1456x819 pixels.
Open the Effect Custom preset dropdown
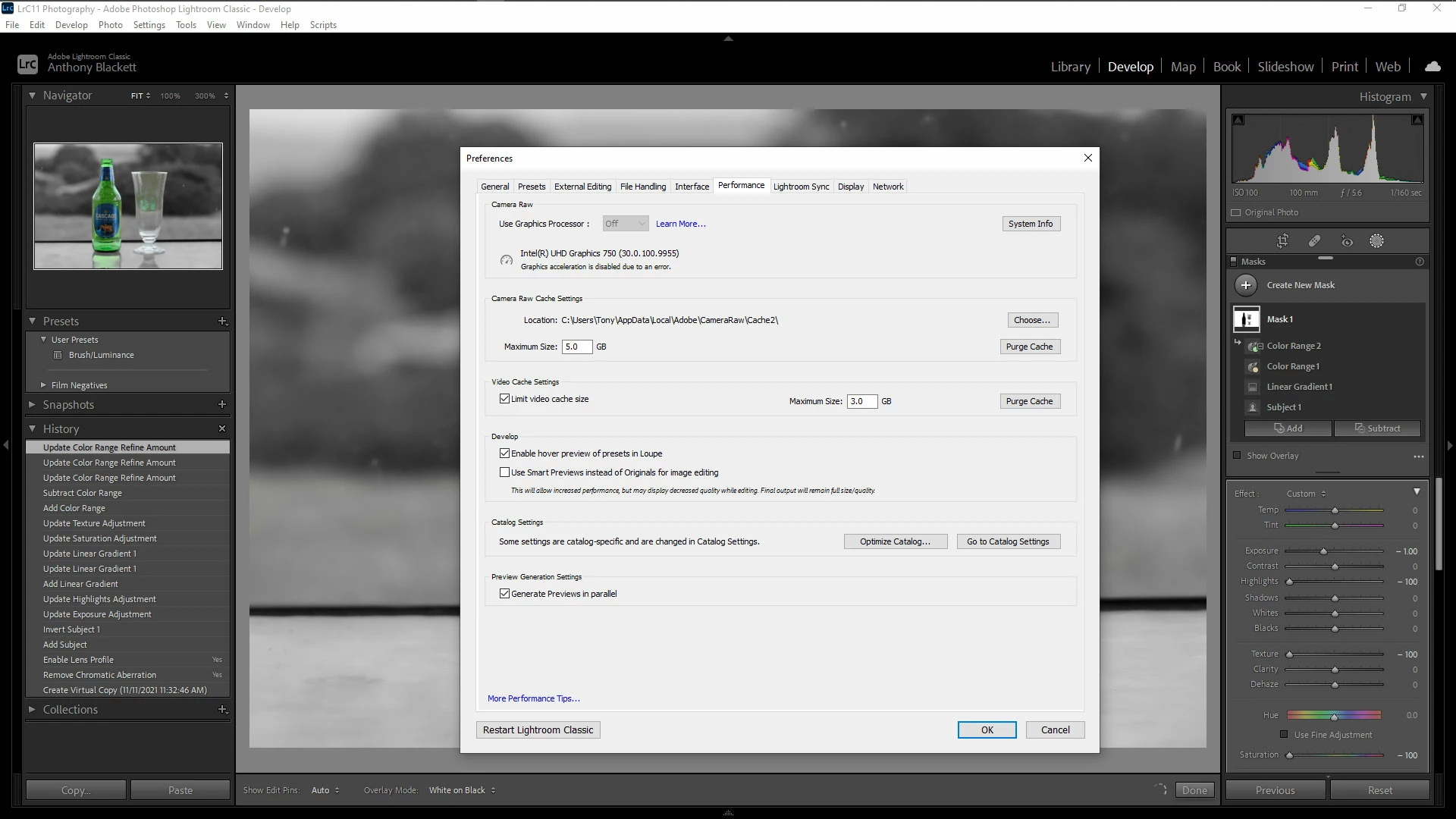coord(1307,494)
